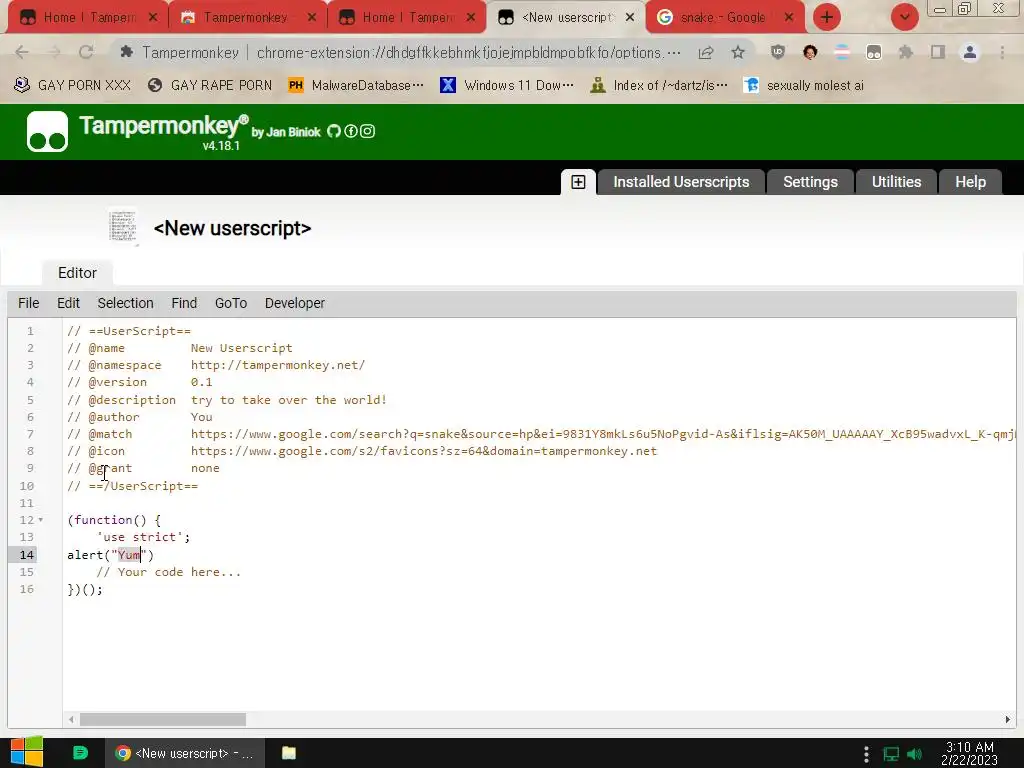This screenshot has width=1024, height=768.
Task: Open the Selection menu
Action: click(x=125, y=303)
